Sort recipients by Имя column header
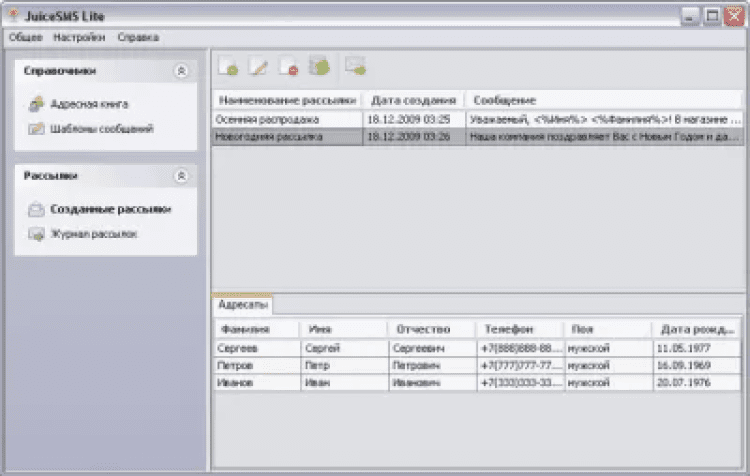Viewport: 750px width, 476px height. point(344,329)
